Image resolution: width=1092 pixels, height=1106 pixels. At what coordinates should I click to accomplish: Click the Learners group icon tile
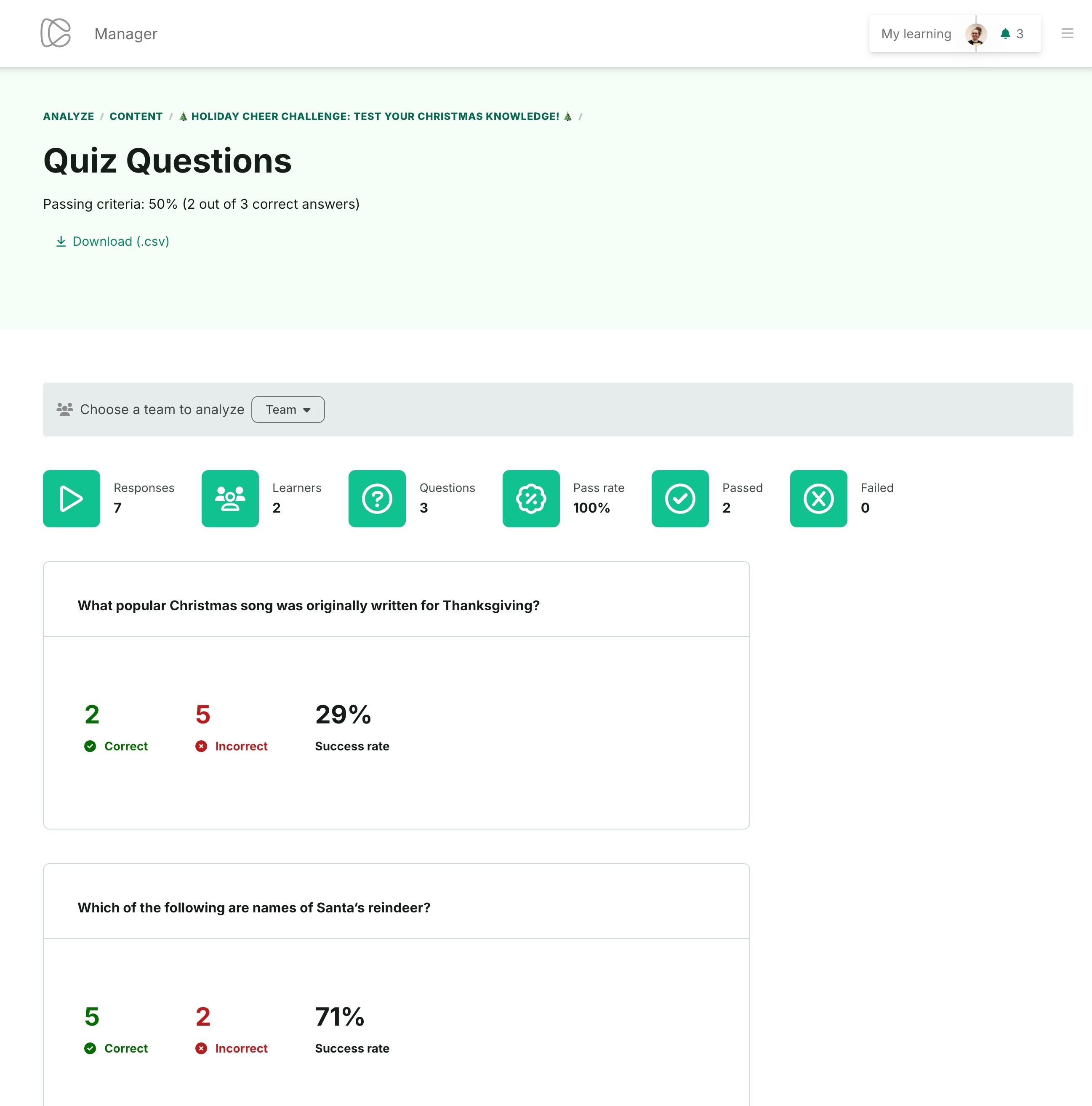point(230,499)
